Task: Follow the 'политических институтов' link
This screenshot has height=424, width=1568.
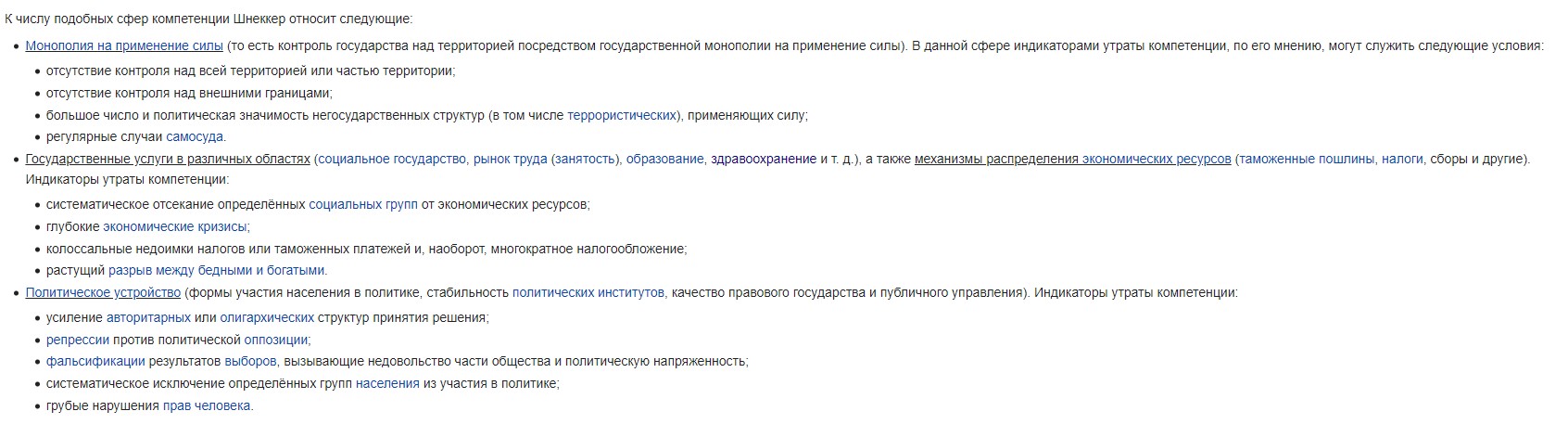Action: coord(588,292)
